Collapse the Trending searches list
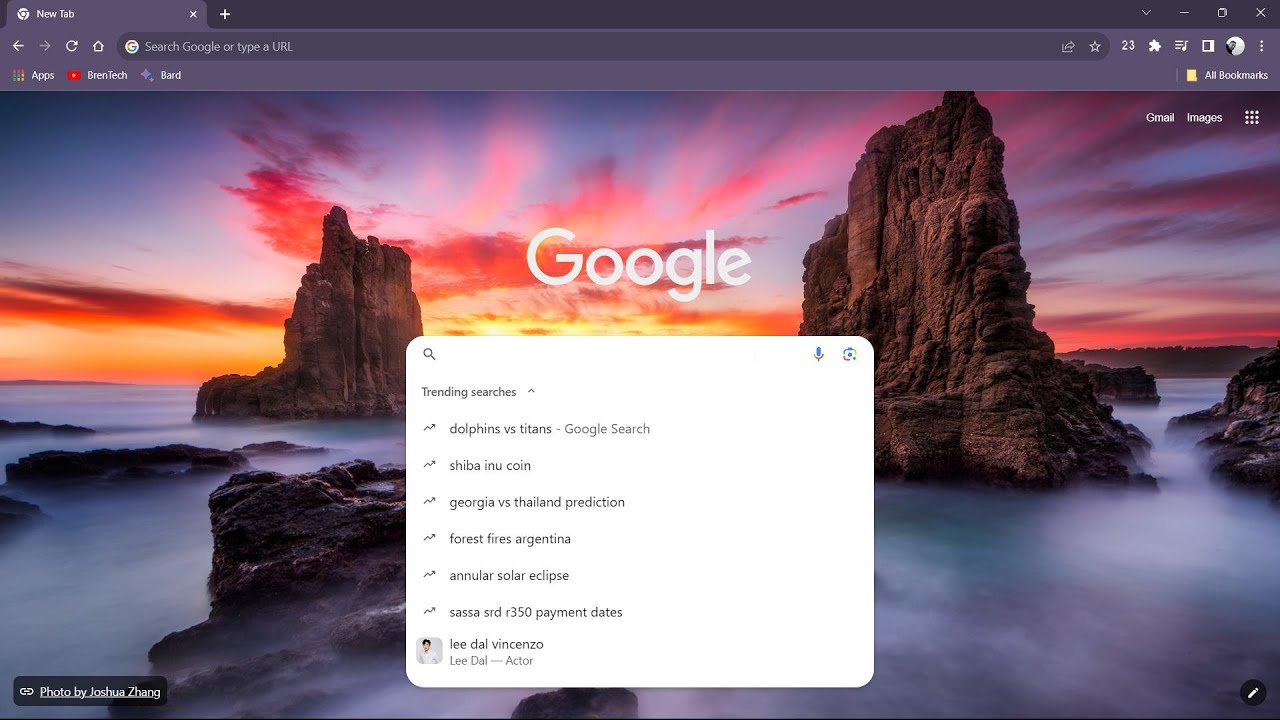Viewport: 1280px width, 720px height. coord(531,392)
